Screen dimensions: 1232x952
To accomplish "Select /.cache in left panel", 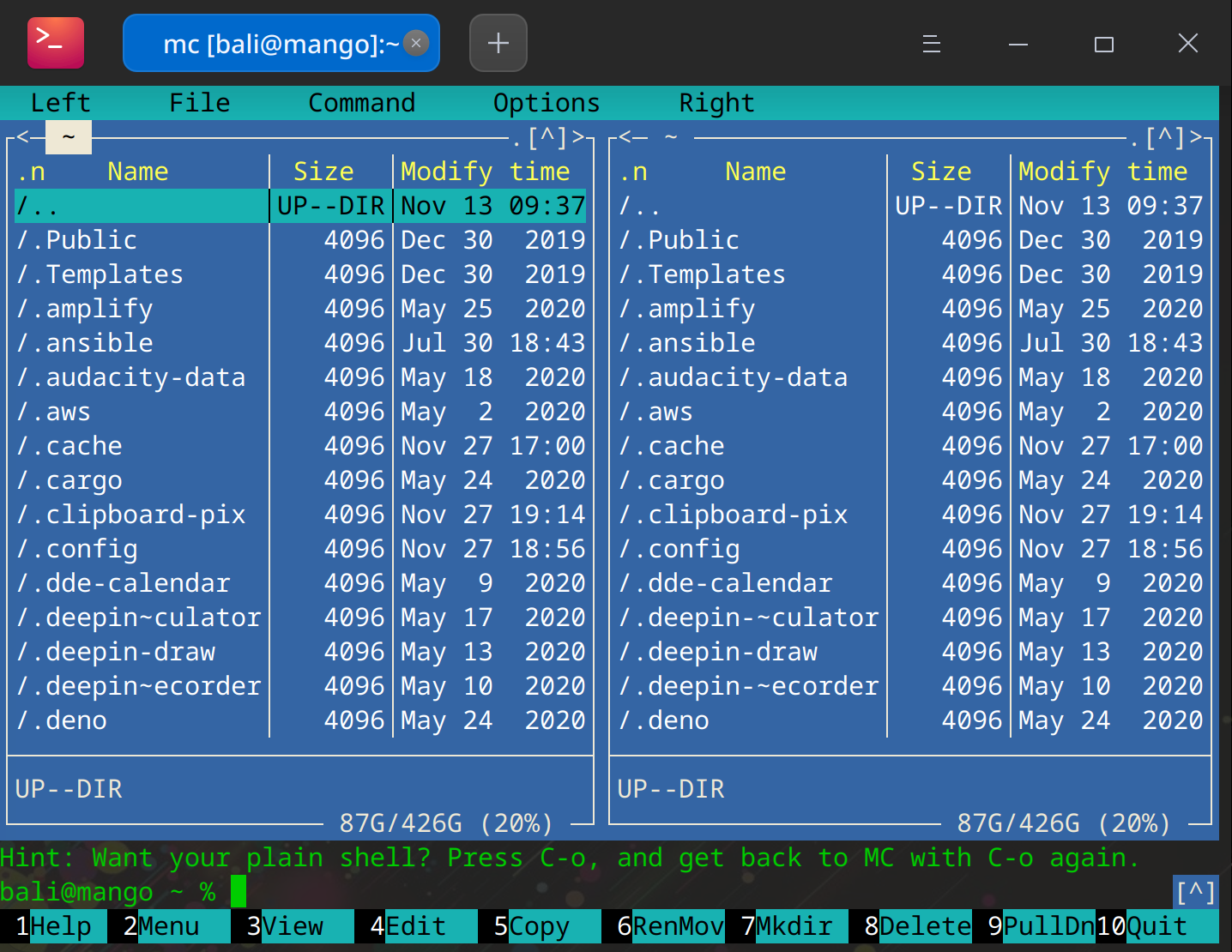I will 300,446.
